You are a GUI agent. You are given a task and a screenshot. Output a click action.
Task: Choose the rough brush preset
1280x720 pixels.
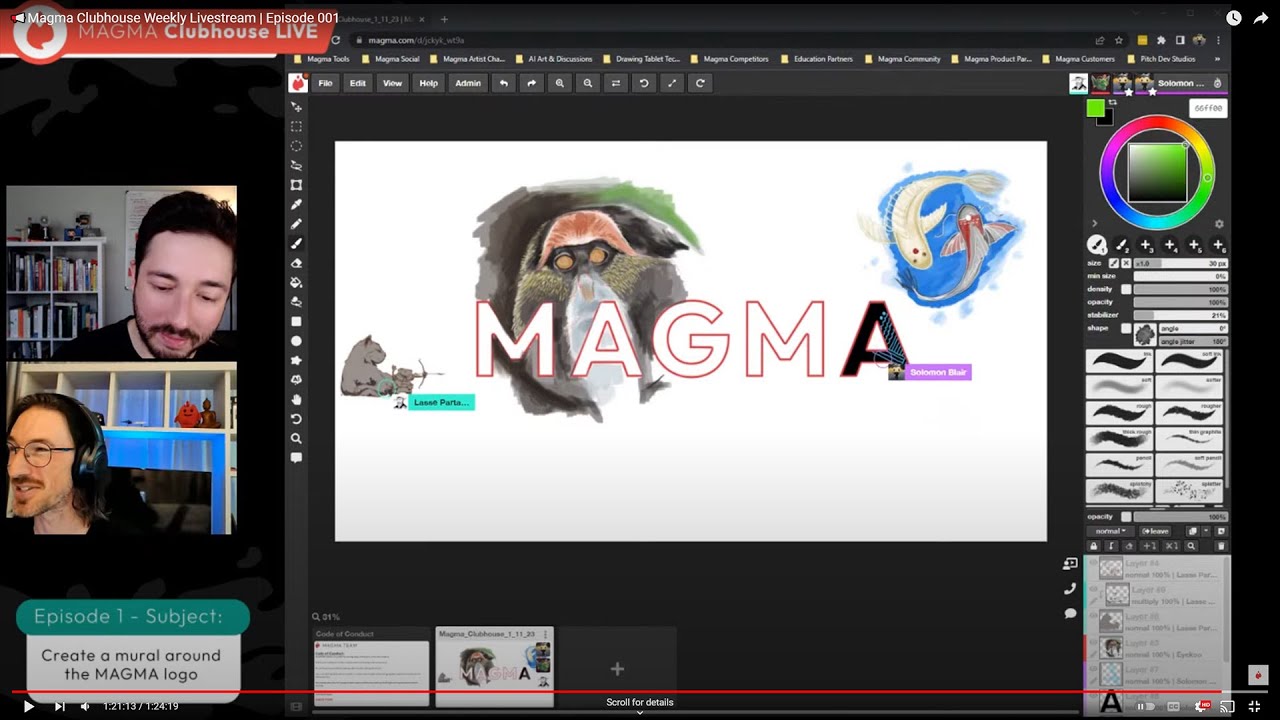(1119, 411)
